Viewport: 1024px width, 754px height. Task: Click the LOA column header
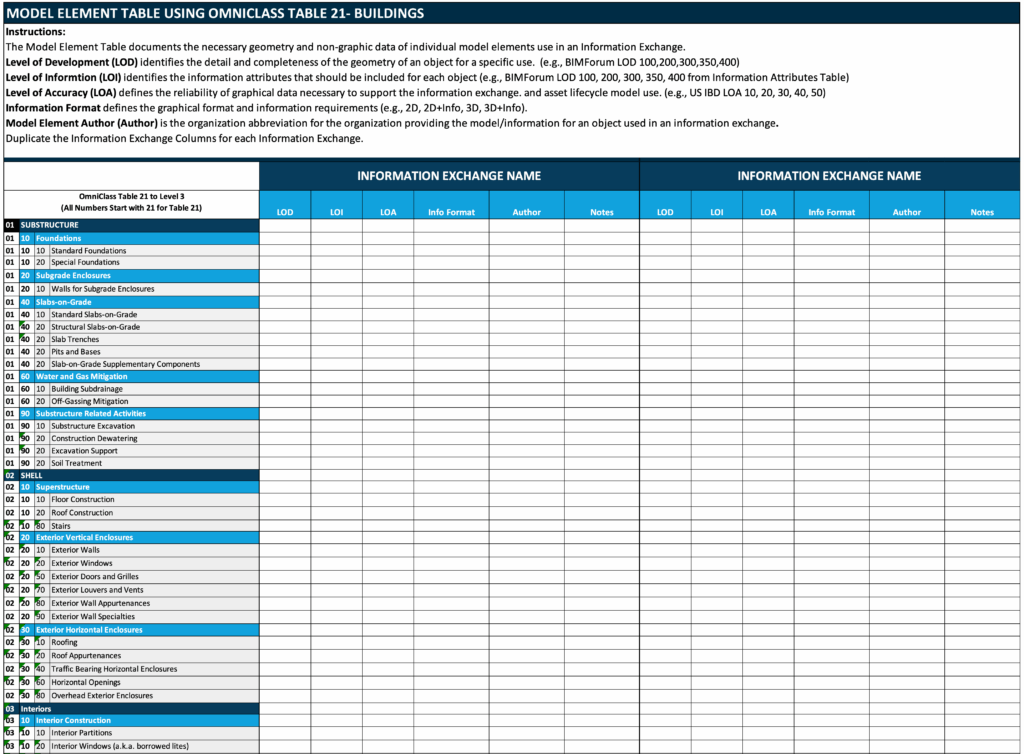point(388,212)
